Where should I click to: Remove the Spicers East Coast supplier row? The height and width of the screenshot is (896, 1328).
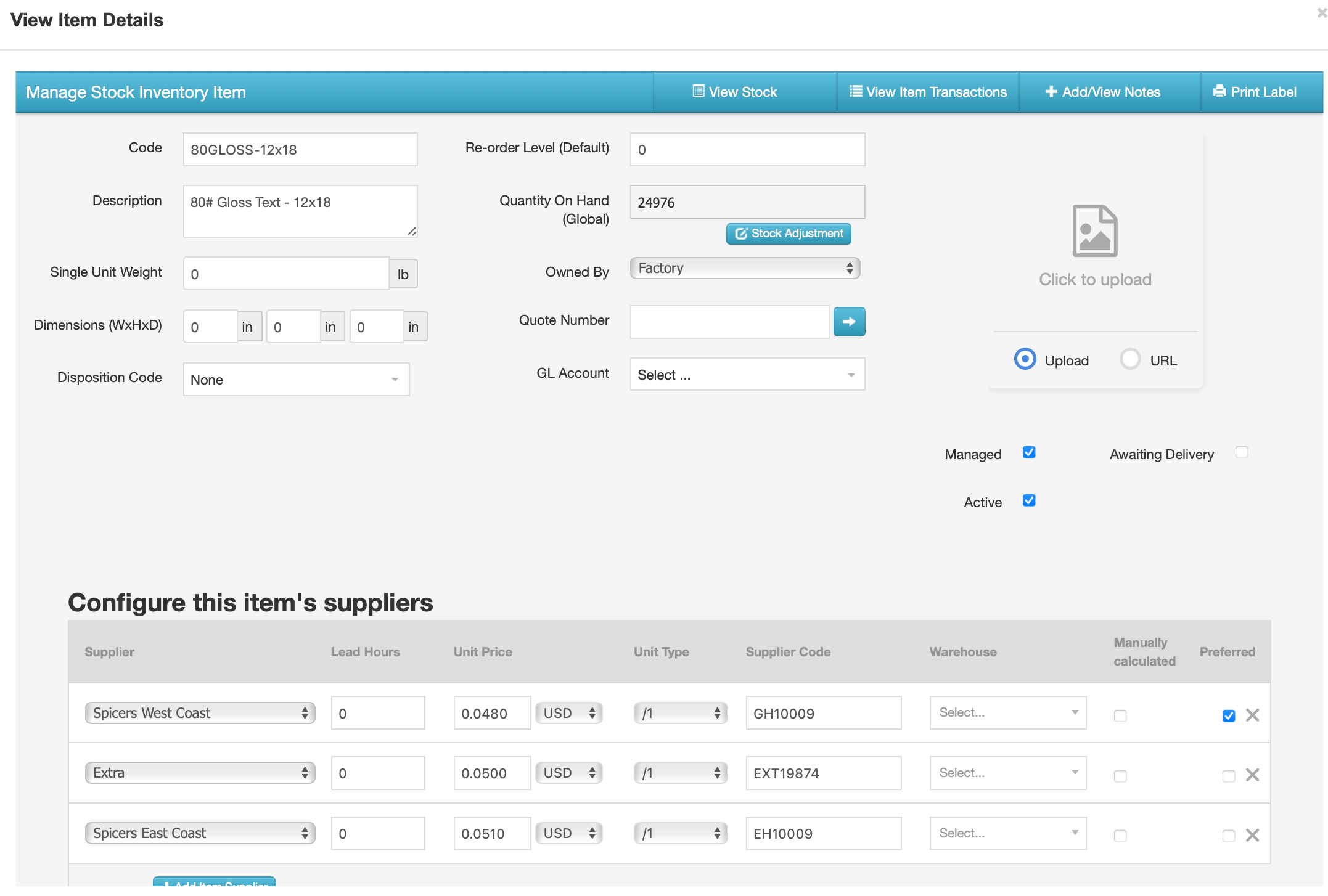[x=1252, y=835]
